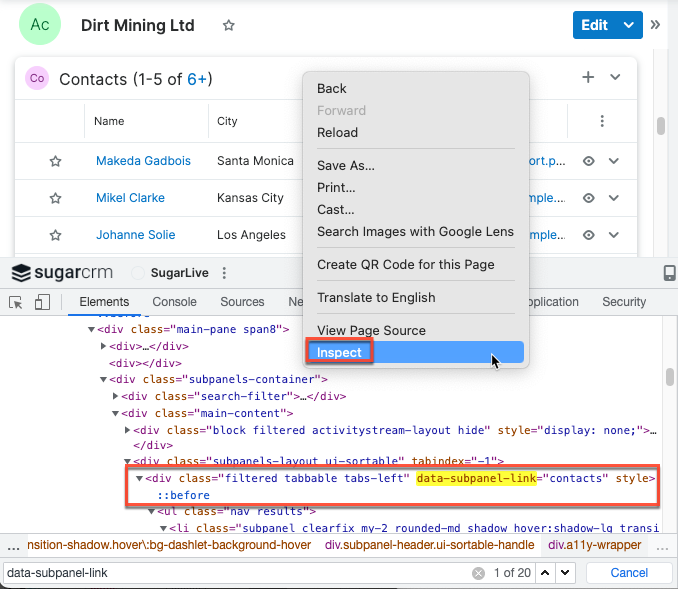The width and height of the screenshot is (678, 589).
Task: Activate DevTools element picker icon
Action: (16, 302)
